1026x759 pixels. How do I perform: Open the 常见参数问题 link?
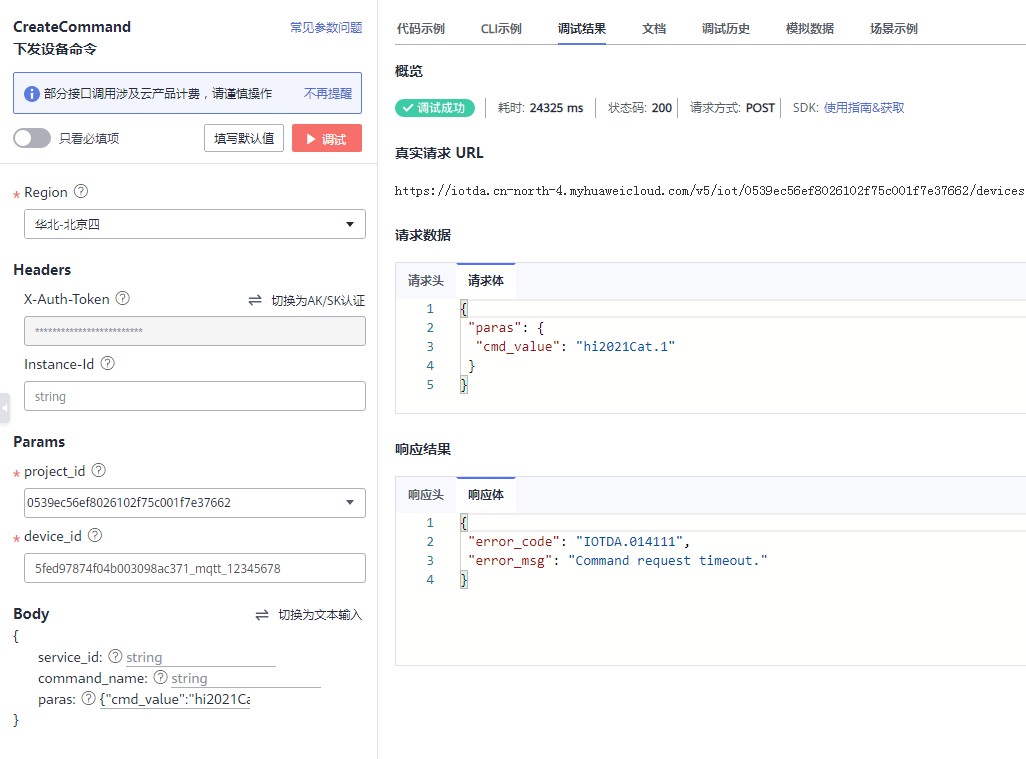pyautogui.click(x=326, y=27)
